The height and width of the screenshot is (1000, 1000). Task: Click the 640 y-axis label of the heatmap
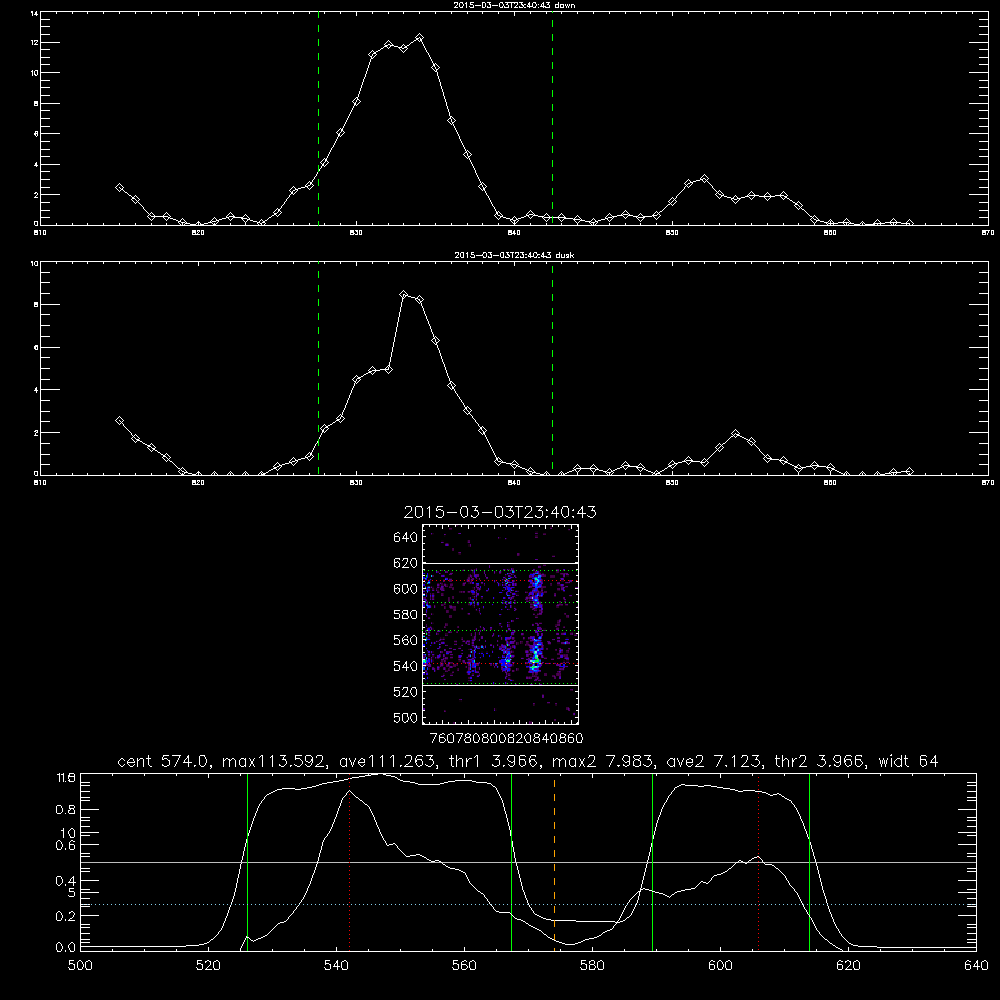406,538
